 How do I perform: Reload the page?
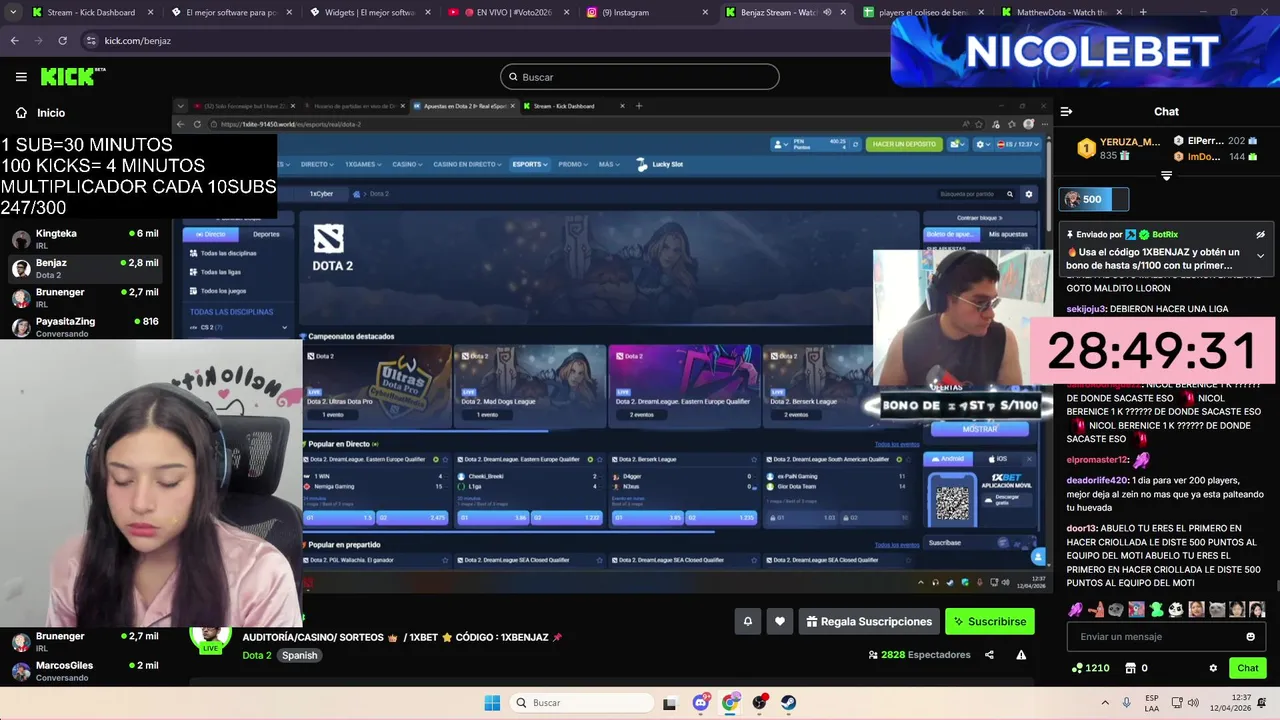click(62, 41)
